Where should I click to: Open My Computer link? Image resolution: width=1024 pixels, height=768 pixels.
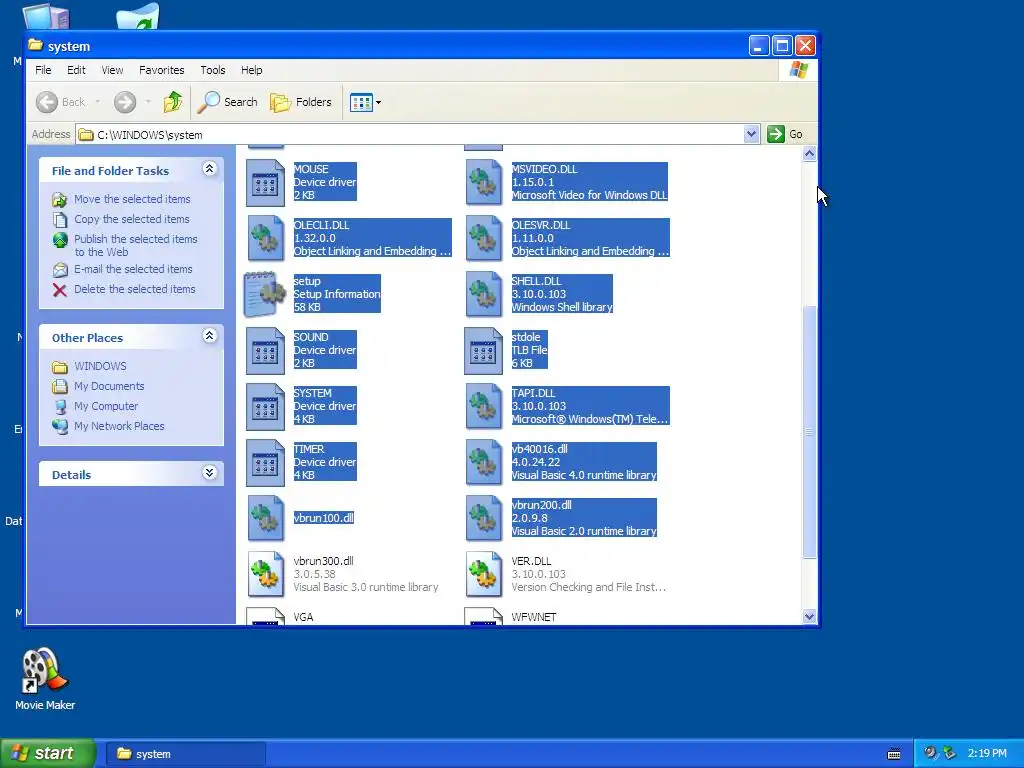click(106, 406)
